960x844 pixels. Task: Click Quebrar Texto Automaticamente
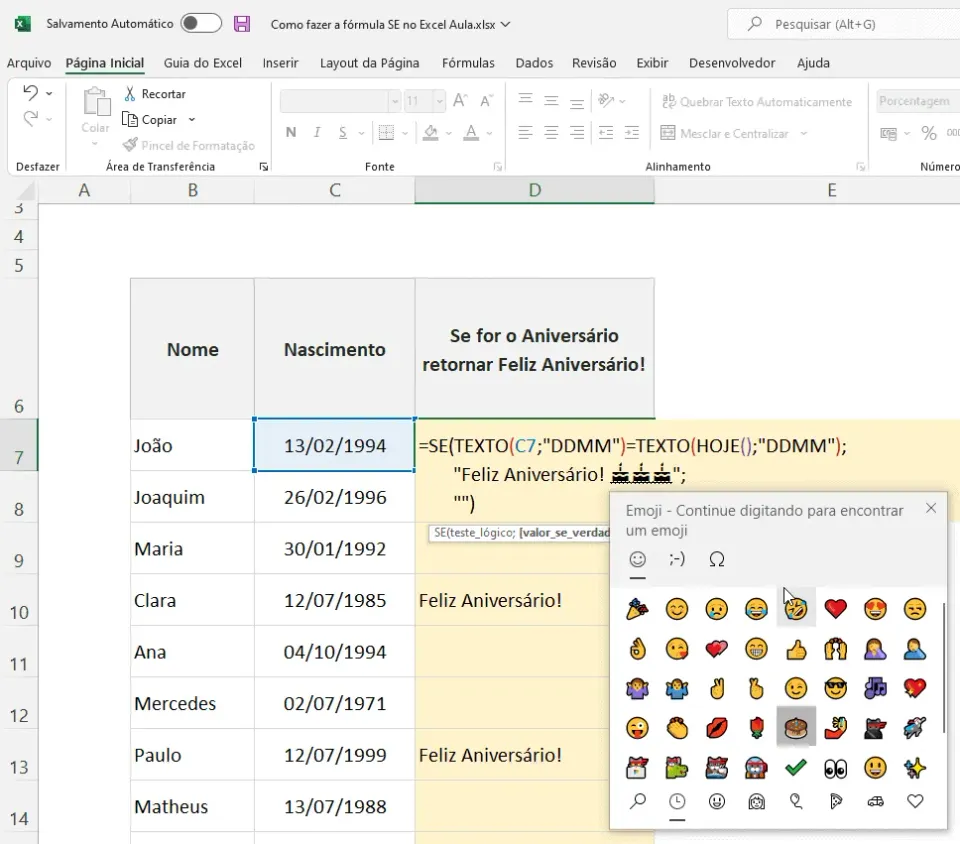coord(757,102)
